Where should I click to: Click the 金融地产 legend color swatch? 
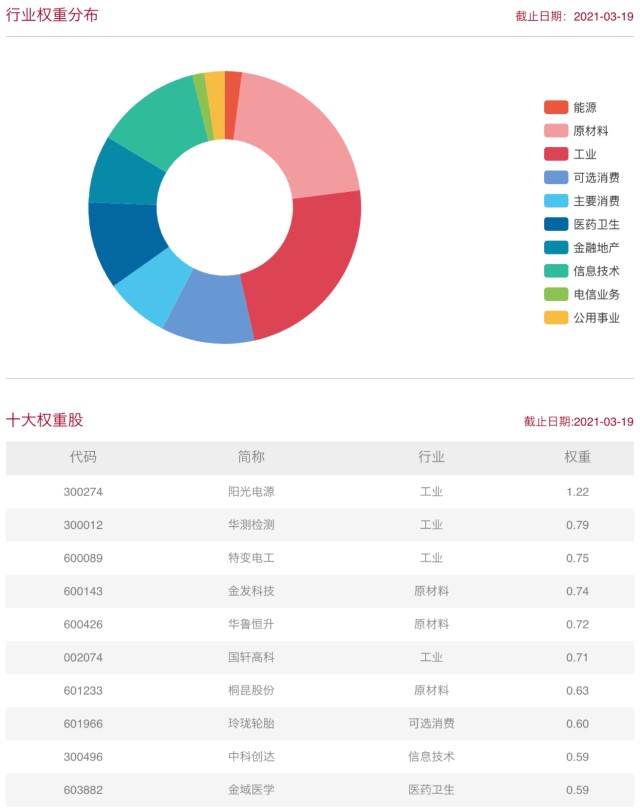pos(556,248)
